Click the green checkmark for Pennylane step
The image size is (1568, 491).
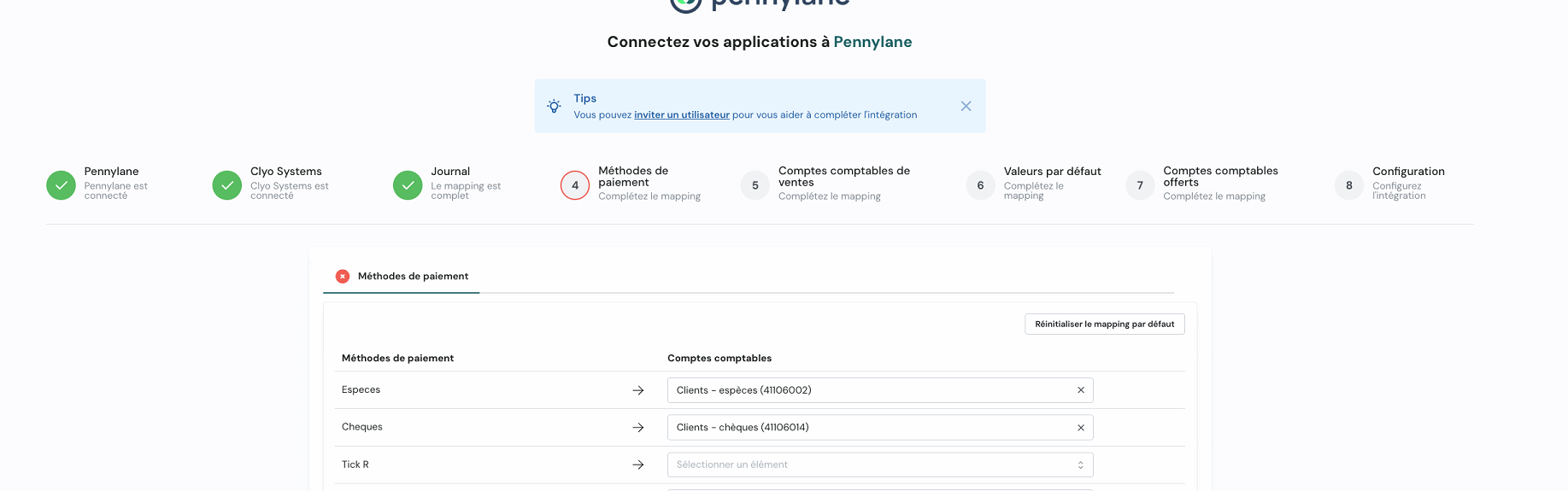coord(61,185)
